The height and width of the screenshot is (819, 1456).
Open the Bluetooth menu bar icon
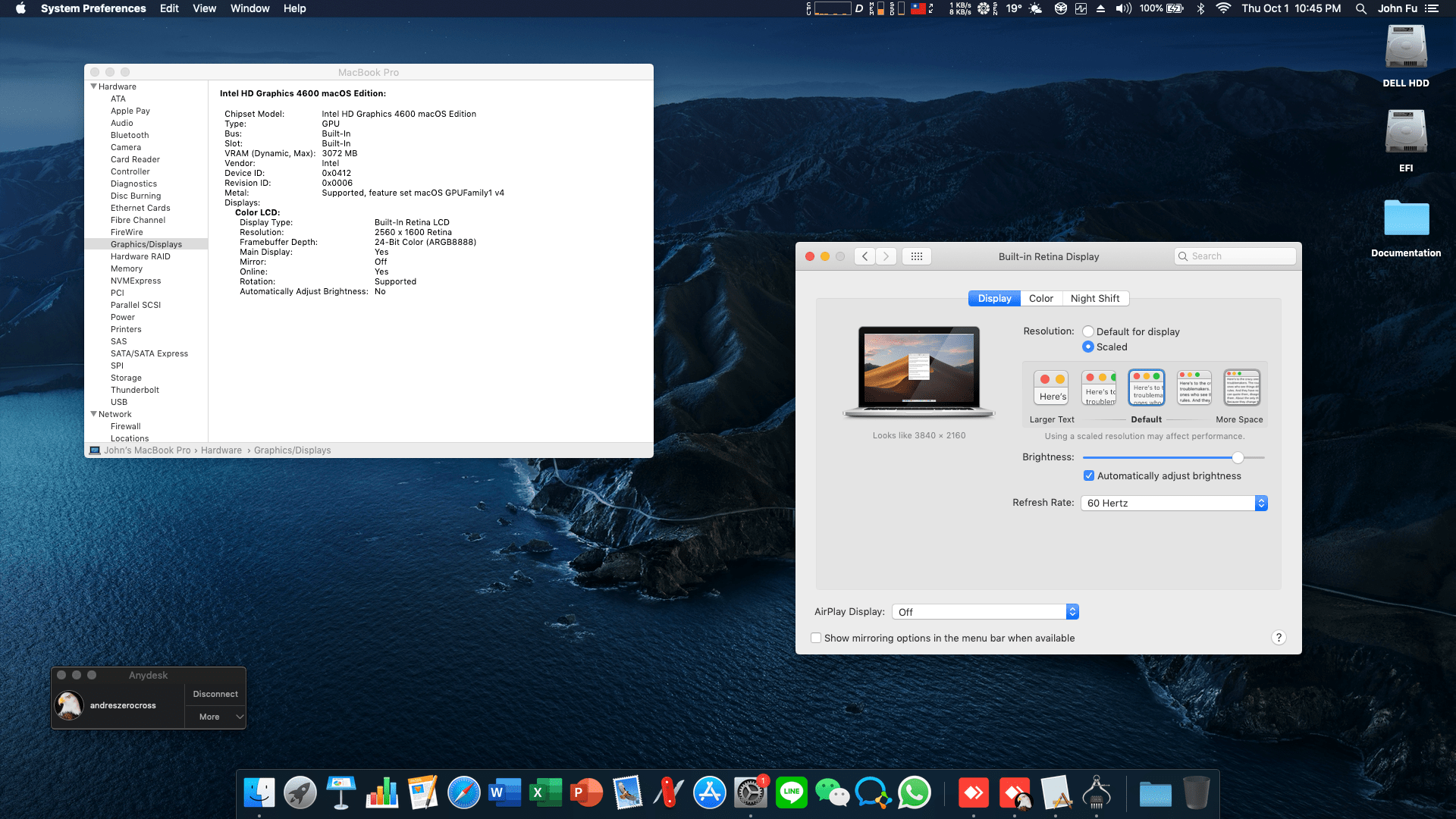pos(1200,8)
